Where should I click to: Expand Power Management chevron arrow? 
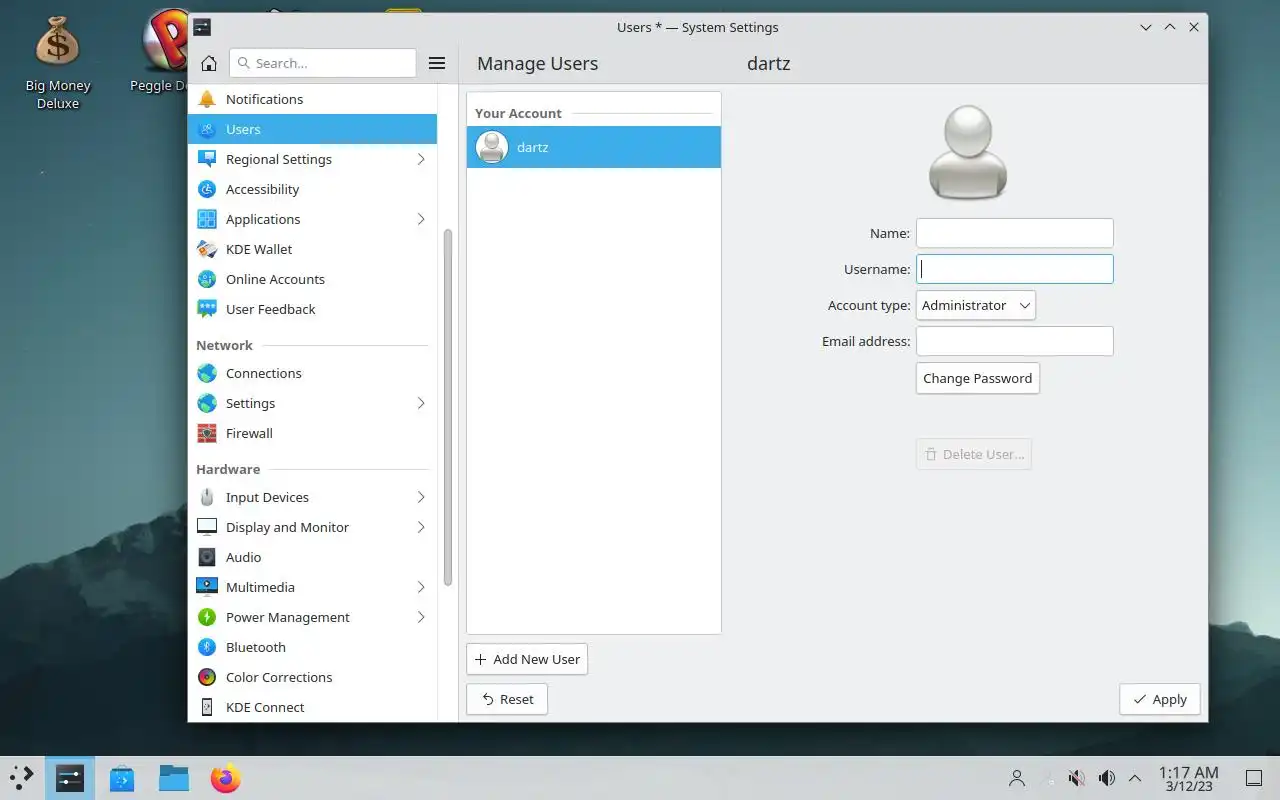point(421,617)
